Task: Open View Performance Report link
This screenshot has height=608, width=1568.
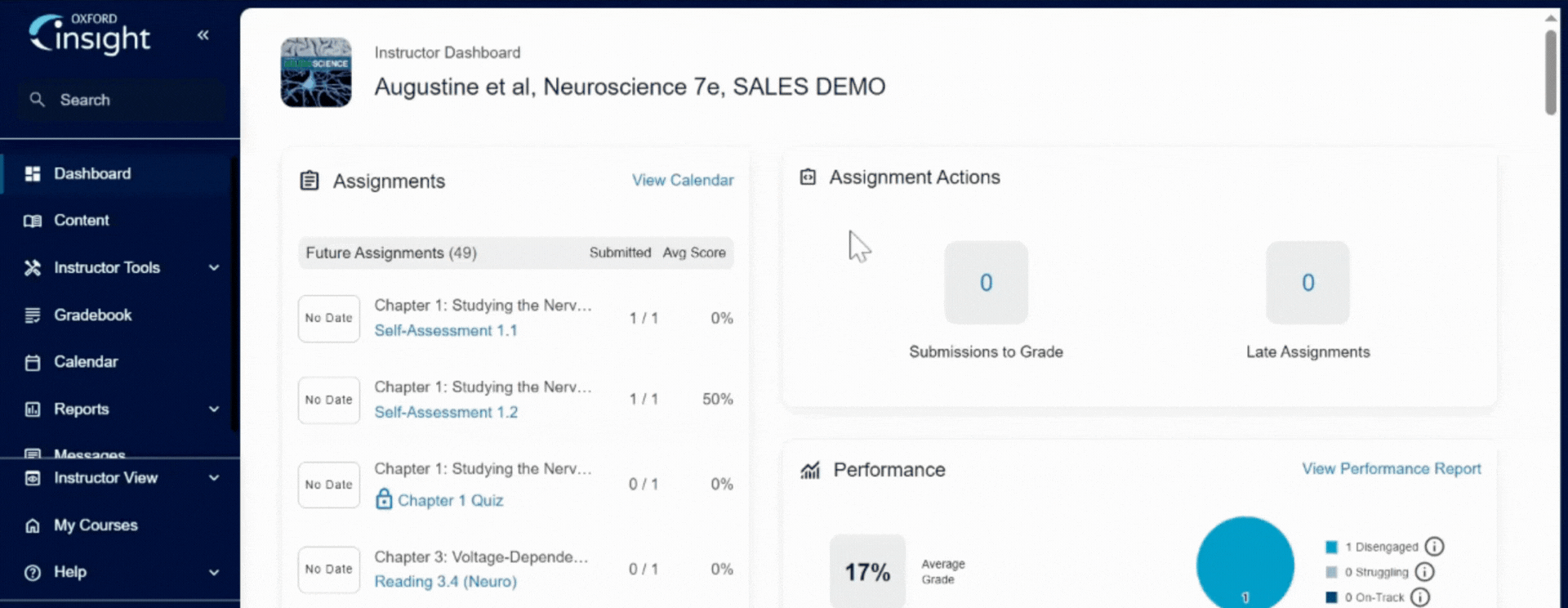Action: [x=1391, y=469]
